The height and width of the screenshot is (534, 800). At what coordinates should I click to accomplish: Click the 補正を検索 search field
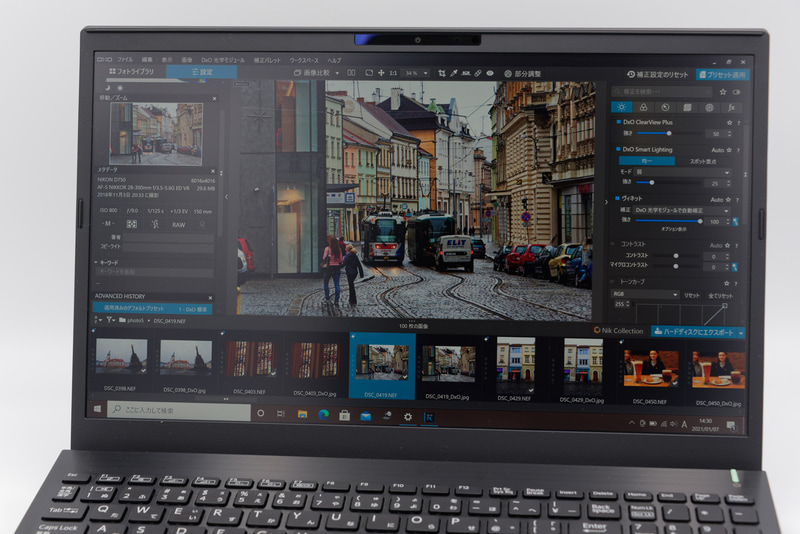tap(662, 92)
